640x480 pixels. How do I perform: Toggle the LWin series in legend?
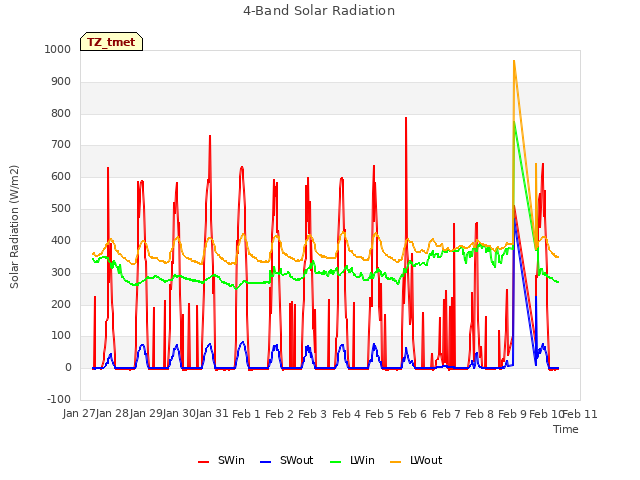(x=352, y=460)
